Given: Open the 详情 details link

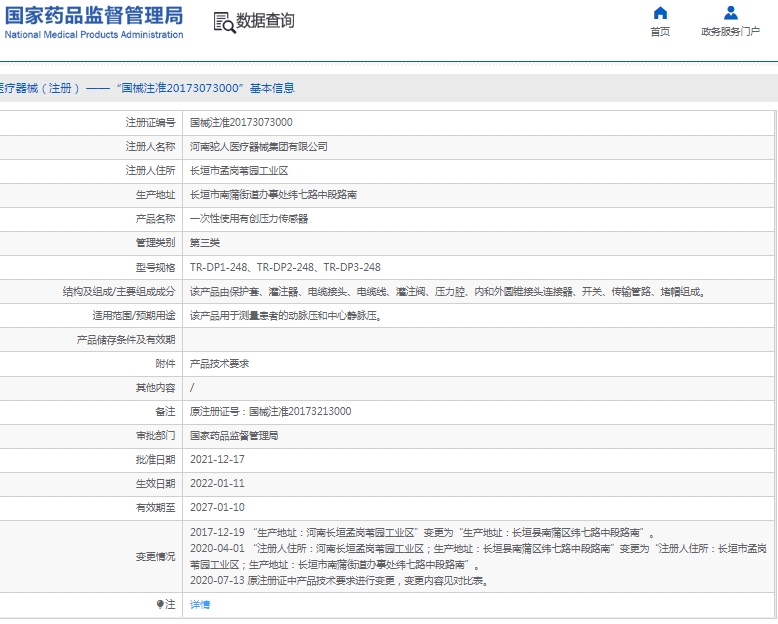Looking at the screenshot, I should pyautogui.click(x=200, y=604).
